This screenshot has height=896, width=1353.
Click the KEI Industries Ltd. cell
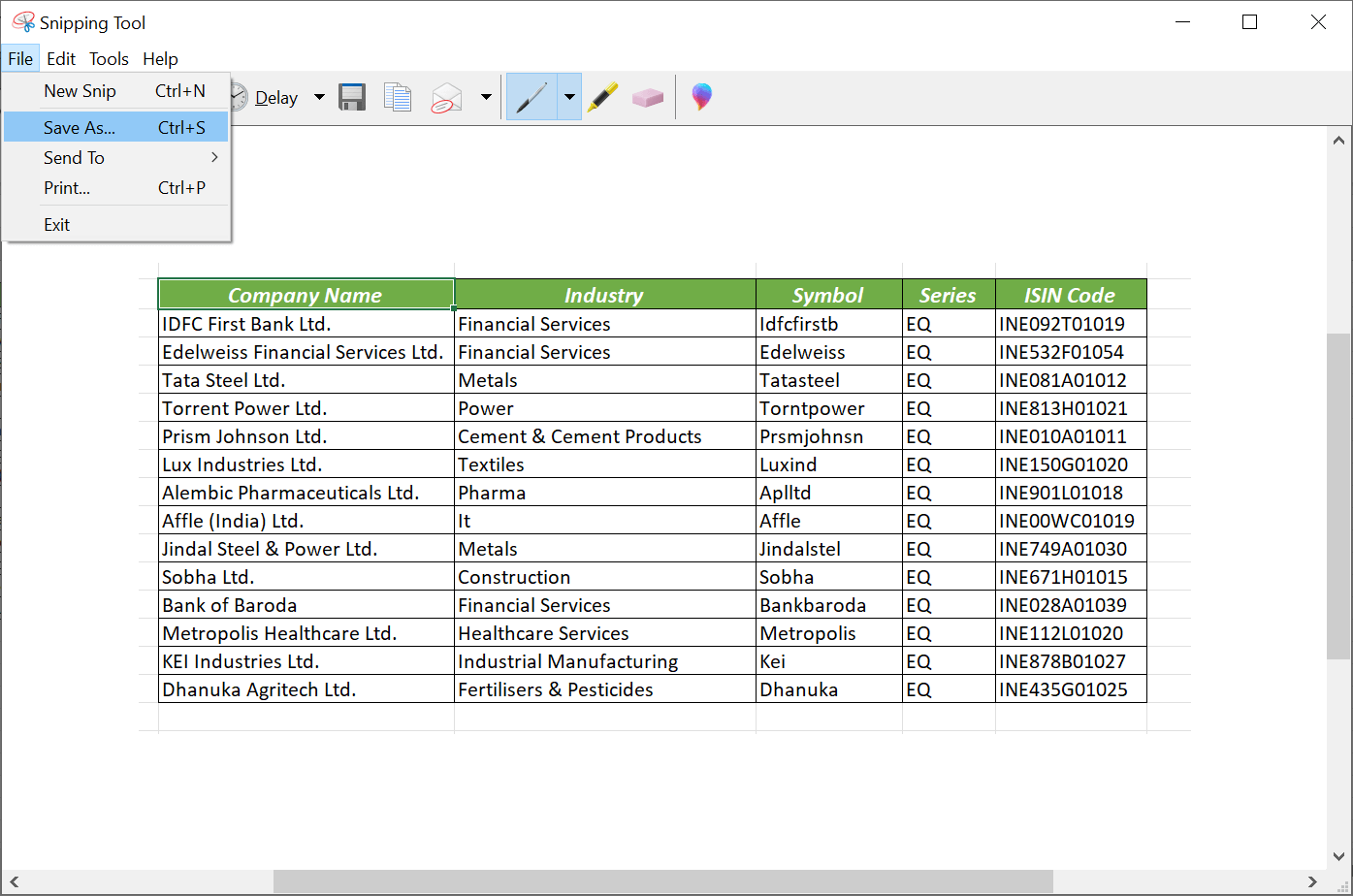pyautogui.click(x=306, y=661)
